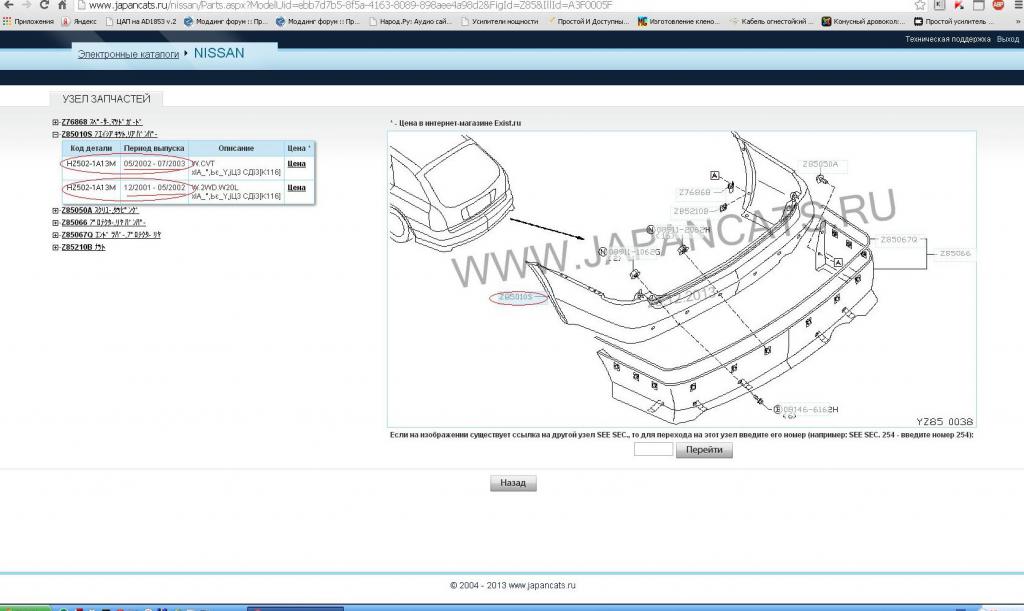Image resolution: width=1024 pixels, height=611 pixels.
Task: Reload the page with the refresh icon
Action: pyautogui.click(x=44, y=5)
